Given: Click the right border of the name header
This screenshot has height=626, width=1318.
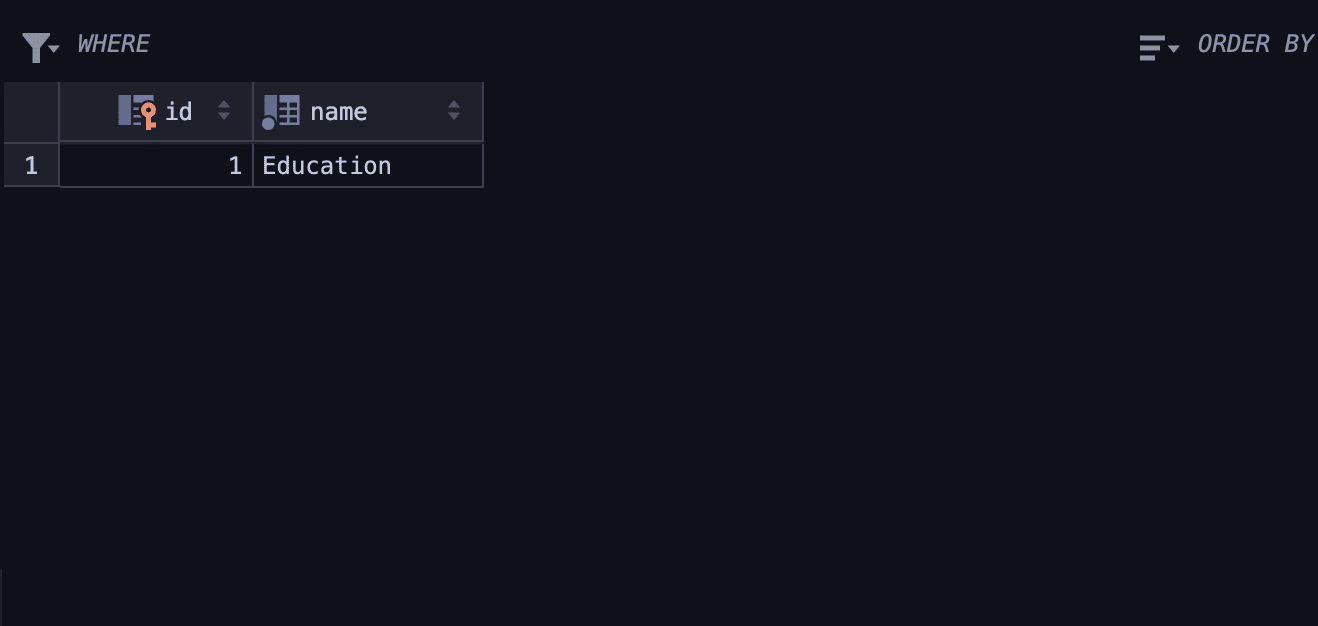Looking at the screenshot, I should (x=483, y=111).
